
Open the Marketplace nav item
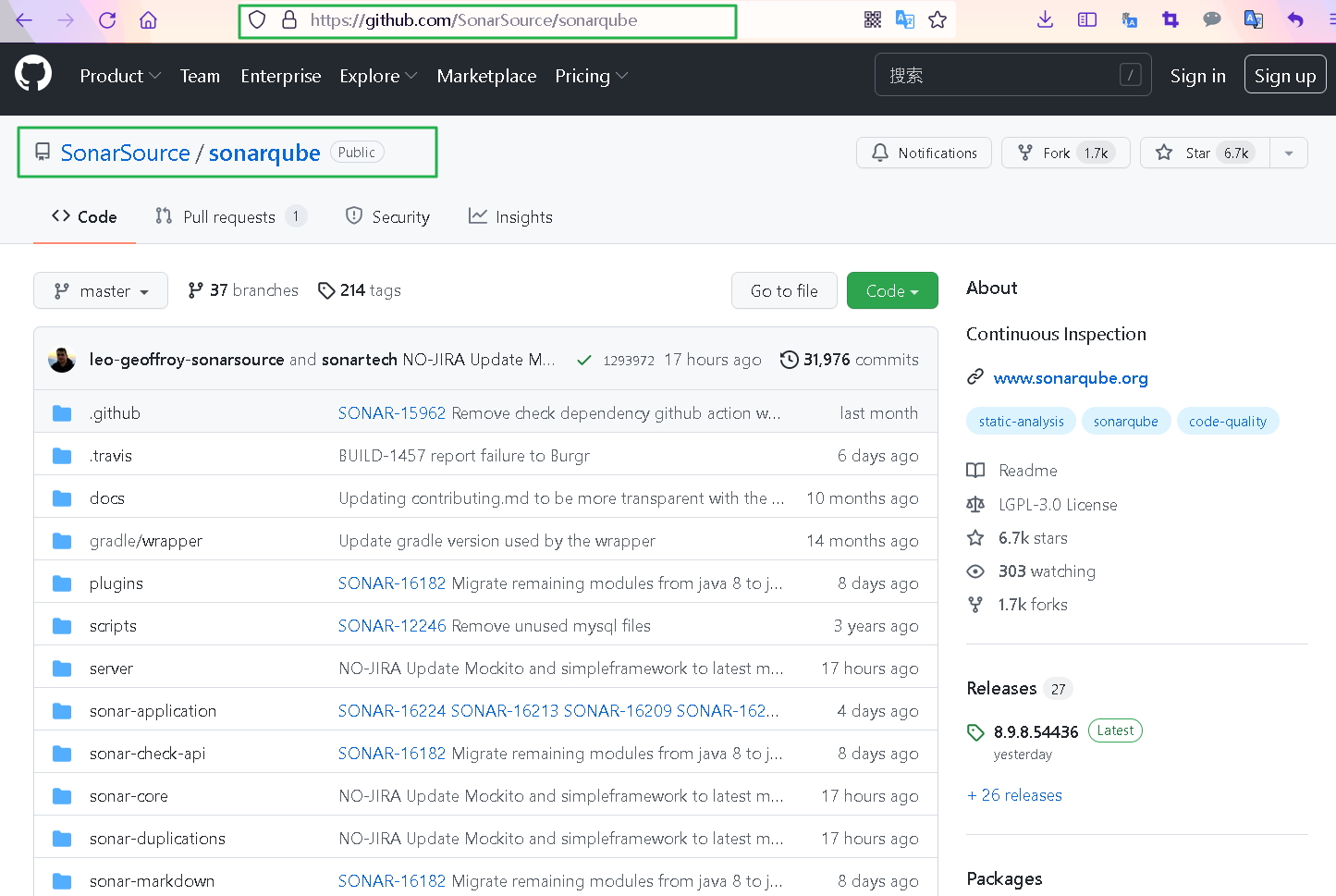click(x=486, y=76)
